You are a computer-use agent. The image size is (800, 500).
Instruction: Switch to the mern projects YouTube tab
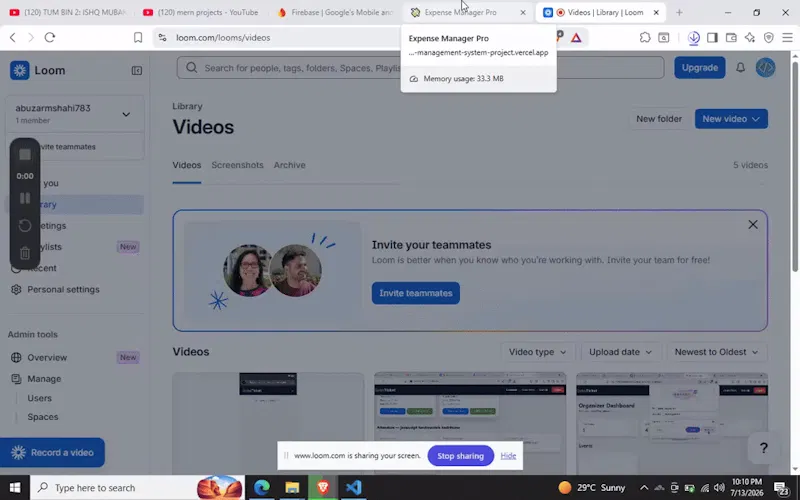(x=201, y=12)
